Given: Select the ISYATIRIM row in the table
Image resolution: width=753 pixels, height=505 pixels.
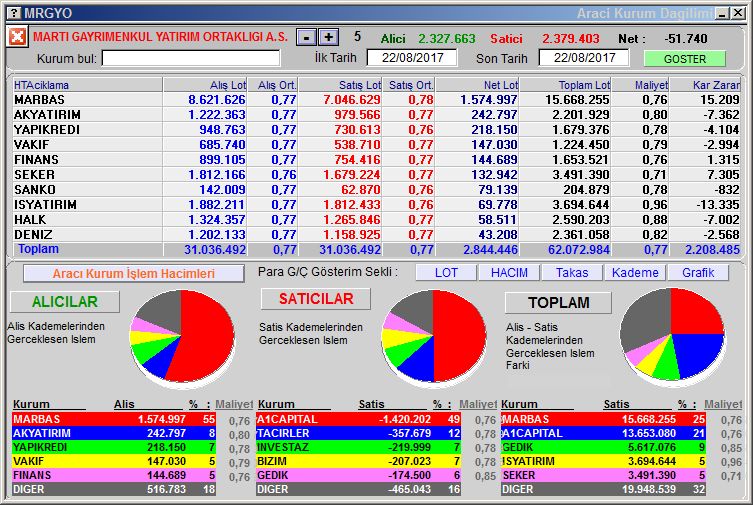Looking at the screenshot, I should point(376,204).
